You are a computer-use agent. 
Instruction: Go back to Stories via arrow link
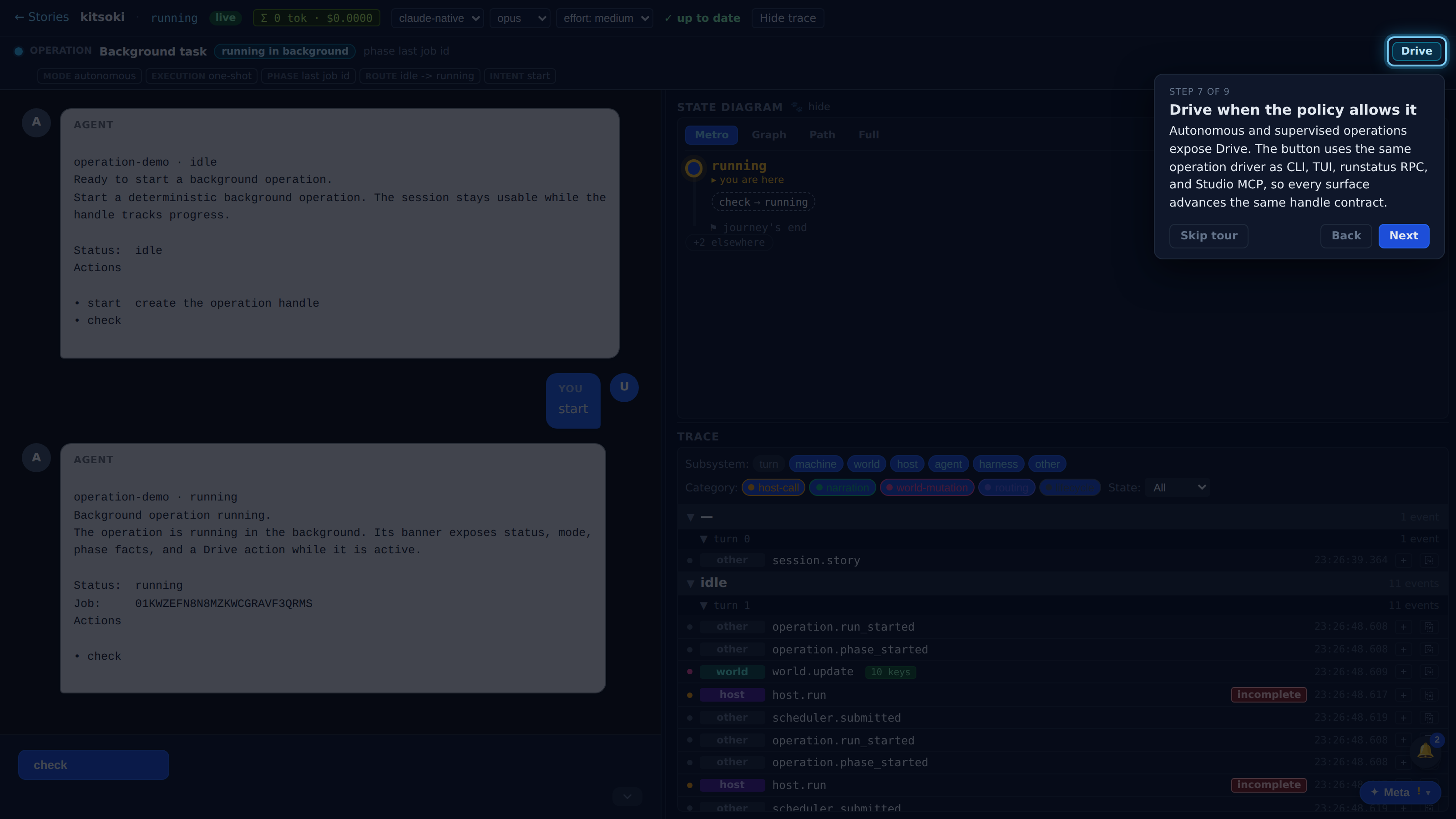(x=41, y=18)
